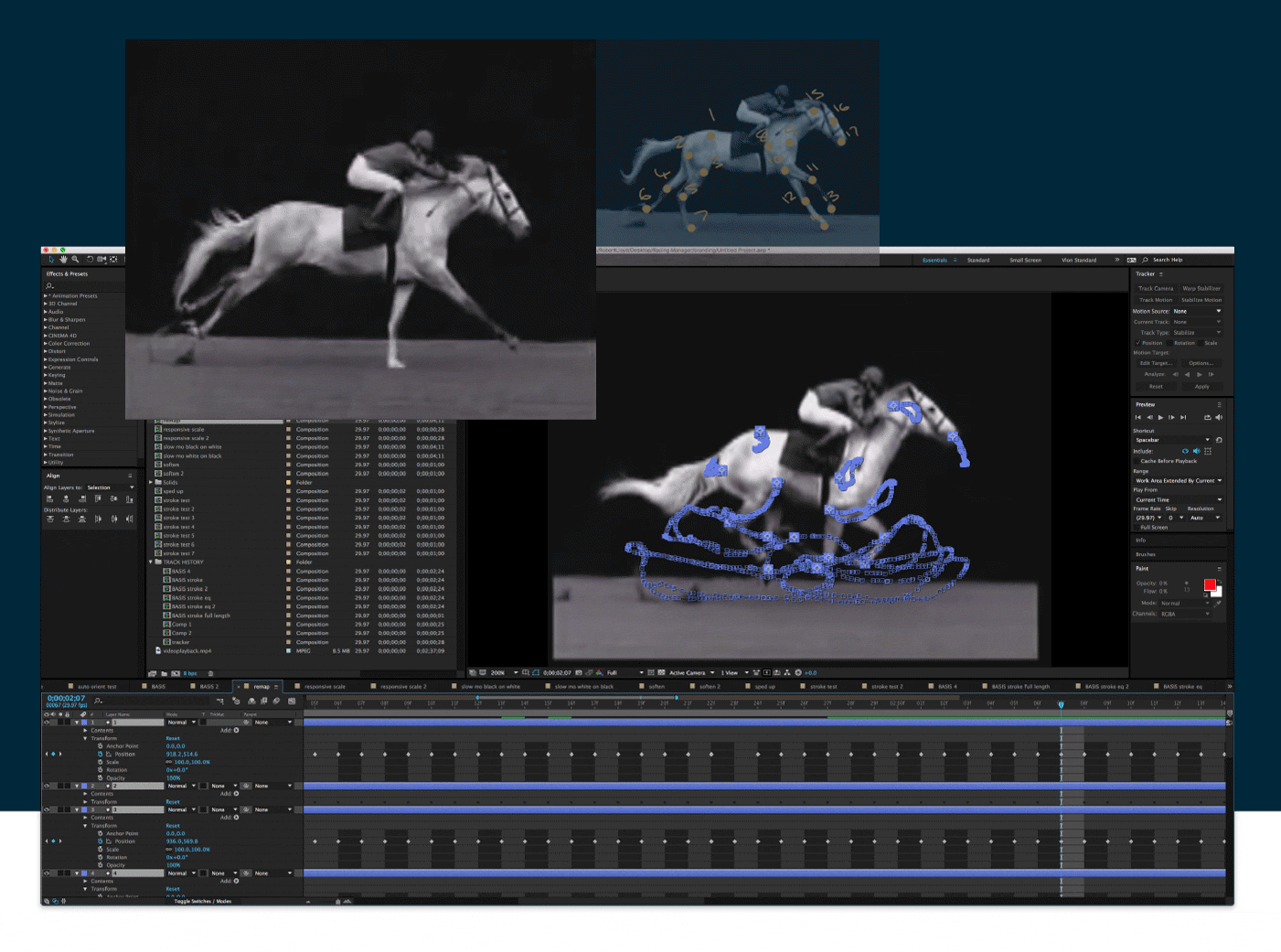This screenshot has height=952, width=1281.
Task: Select the Unified Camera tool
Action: pos(101,260)
